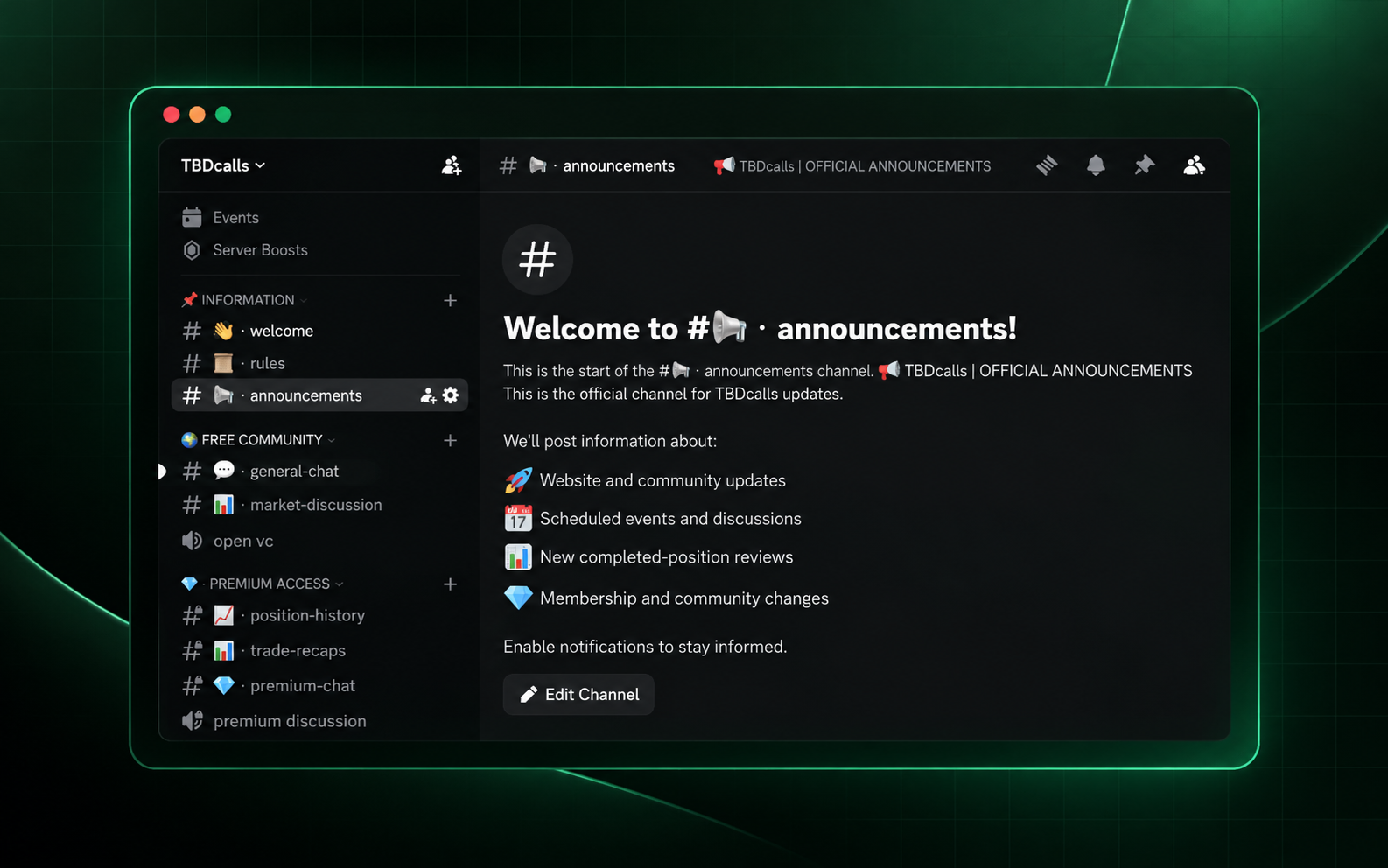The width and height of the screenshot is (1388, 868).
Task: Add a channel to PREMIUM ACCESS category
Action: 450,584
